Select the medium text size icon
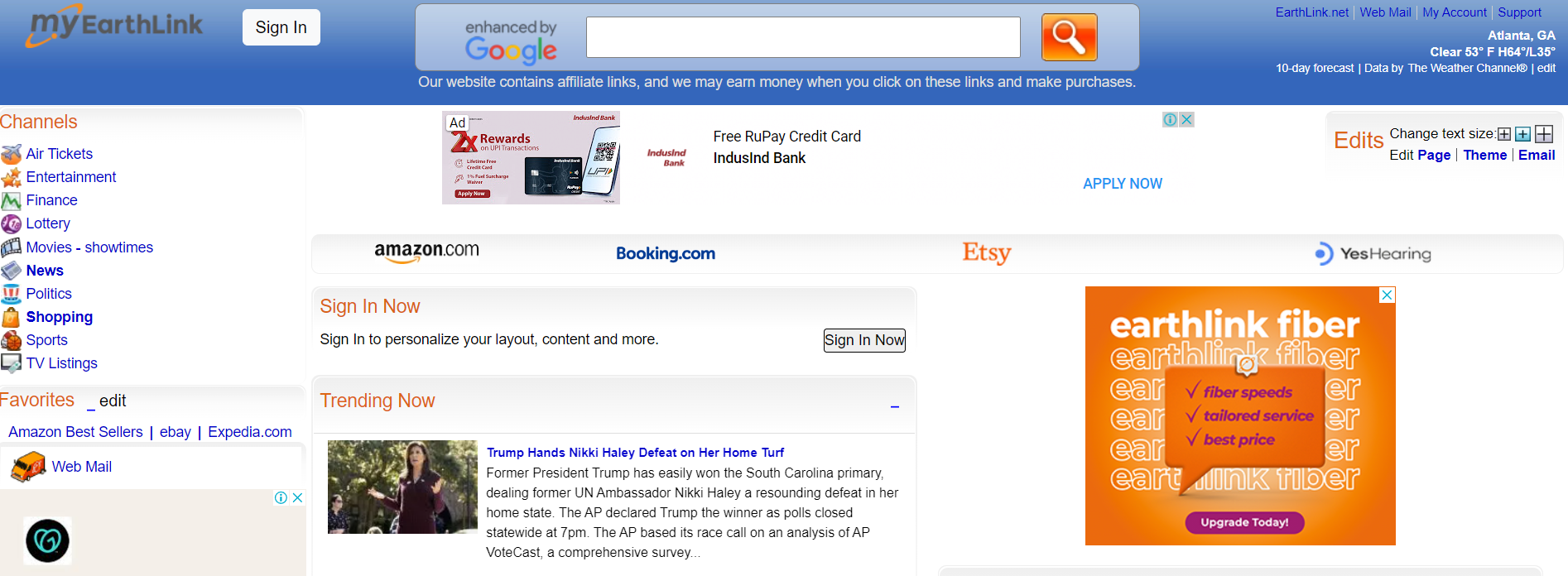Screen dimensions: 1568x576 1522,134
